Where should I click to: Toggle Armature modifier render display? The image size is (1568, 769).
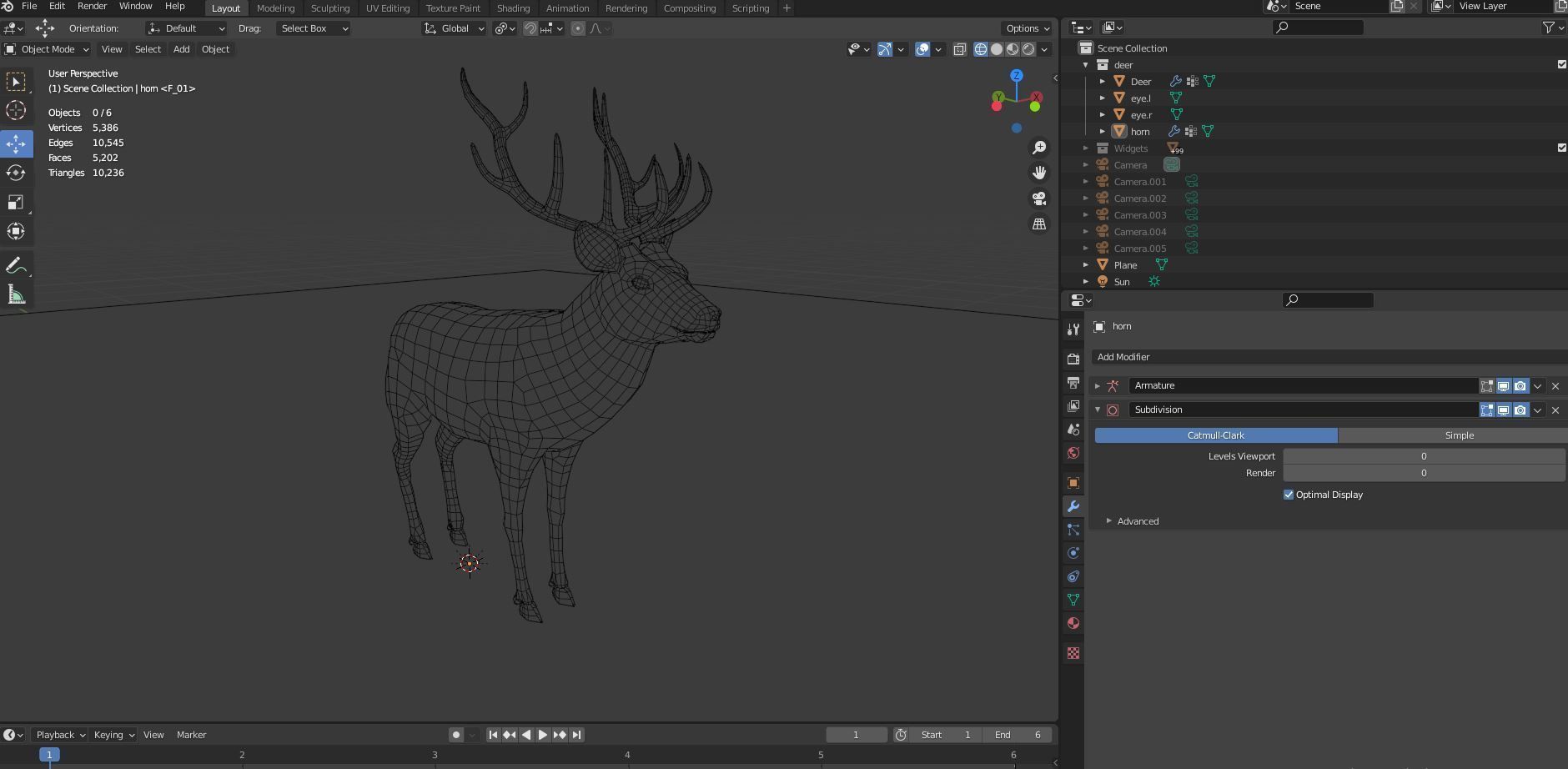(x=1520, y=386)
